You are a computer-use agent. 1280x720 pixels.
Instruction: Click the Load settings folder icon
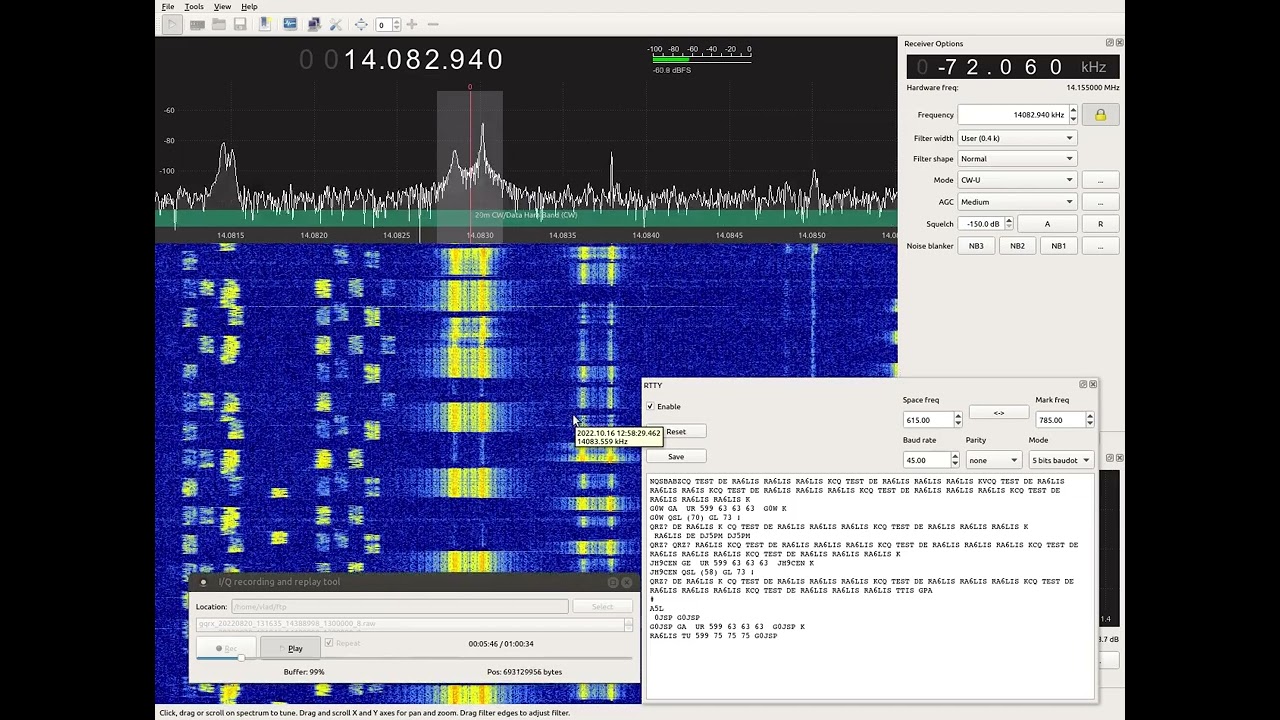pos(218,24)
